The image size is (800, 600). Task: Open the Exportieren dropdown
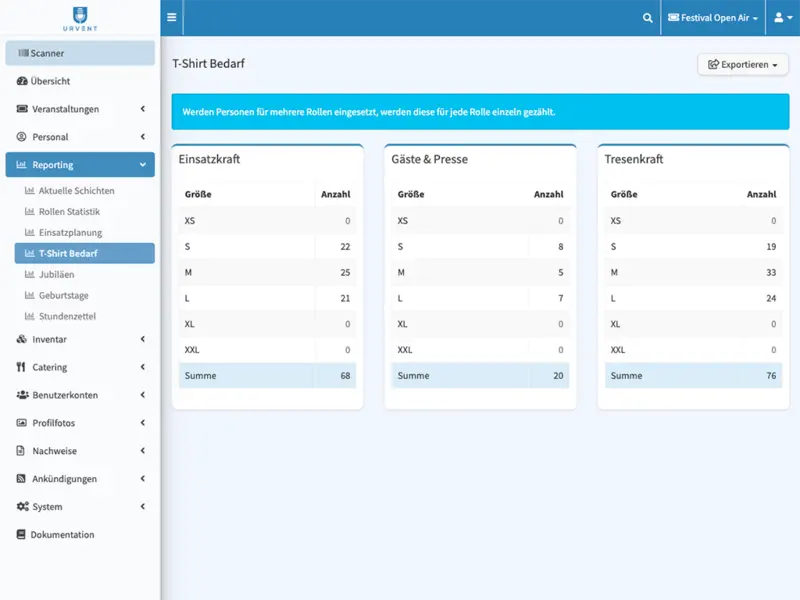point(742,64)
